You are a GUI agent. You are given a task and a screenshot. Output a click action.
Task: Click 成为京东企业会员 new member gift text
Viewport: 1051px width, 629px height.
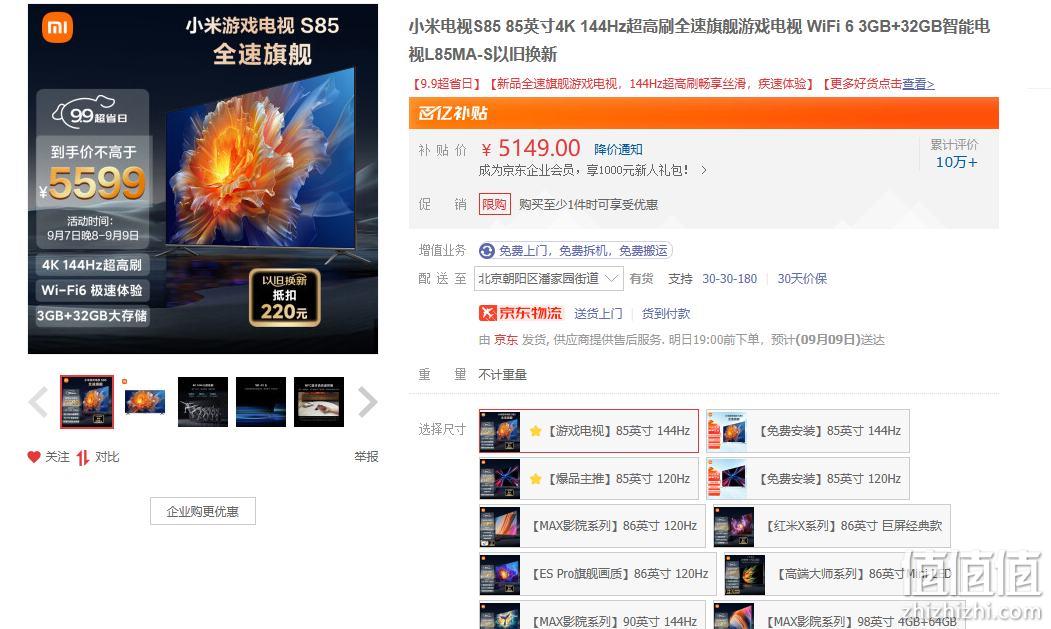(x=584, y=170)
